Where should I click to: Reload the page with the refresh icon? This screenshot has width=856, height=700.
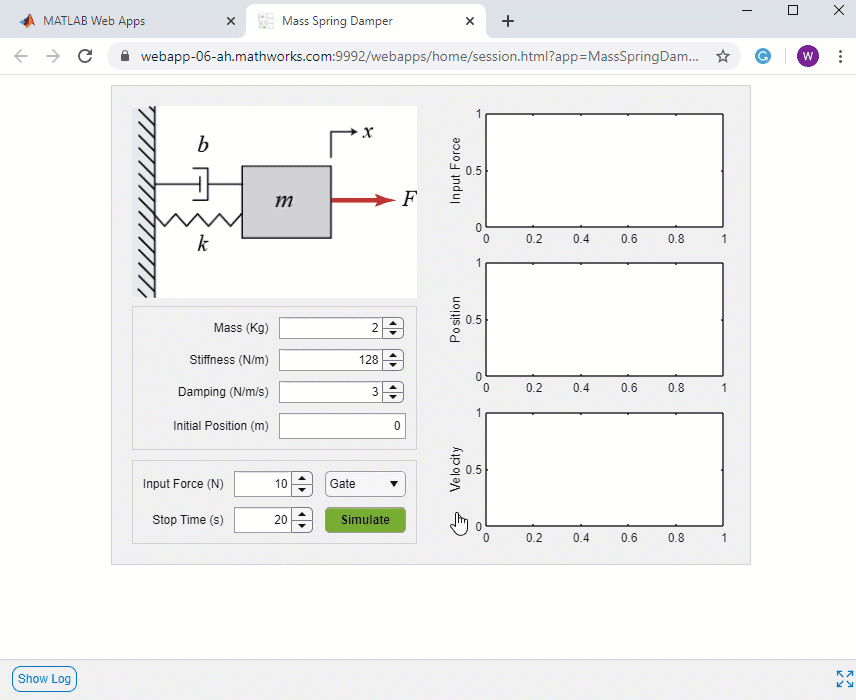coord(85,56)
